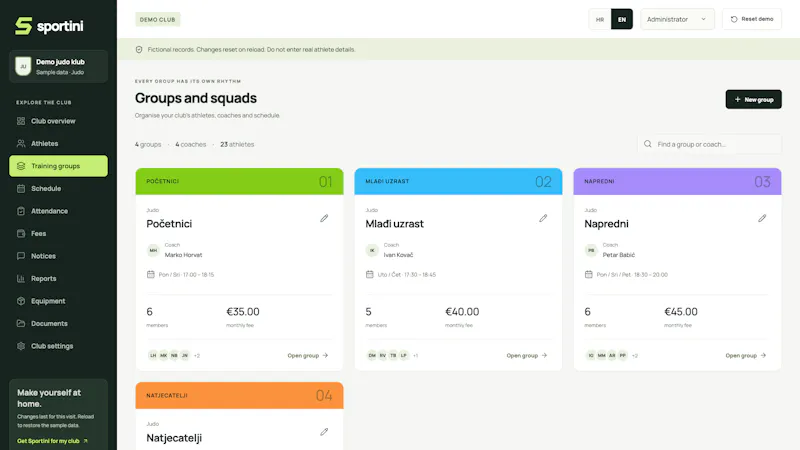Viewport: 800px width, 450px height.
Task: Click the orange Natjecatelji 04 header
Action: [x=239, y=395]
